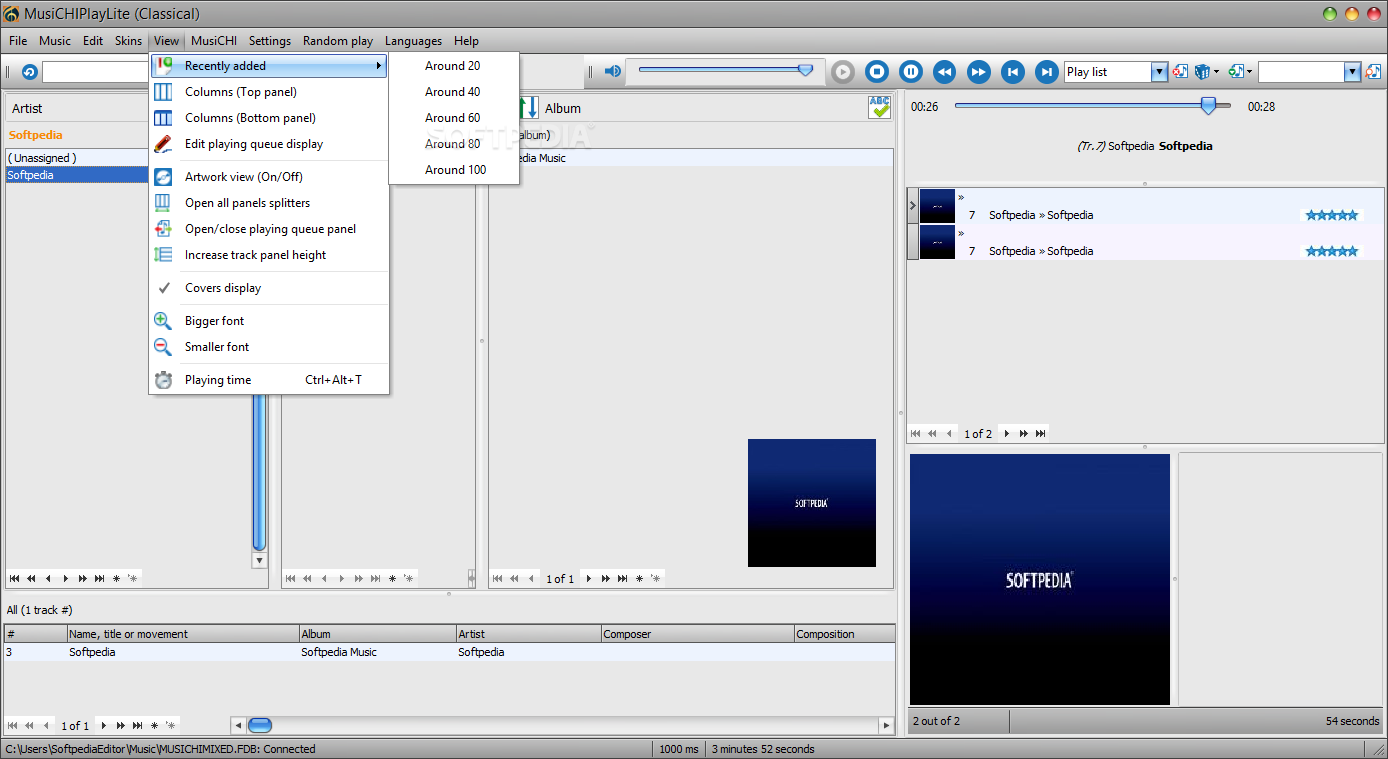1388x759 pixels.
Task: Choose Around 100 from the submenu
Action: click(x=453, y=170)
